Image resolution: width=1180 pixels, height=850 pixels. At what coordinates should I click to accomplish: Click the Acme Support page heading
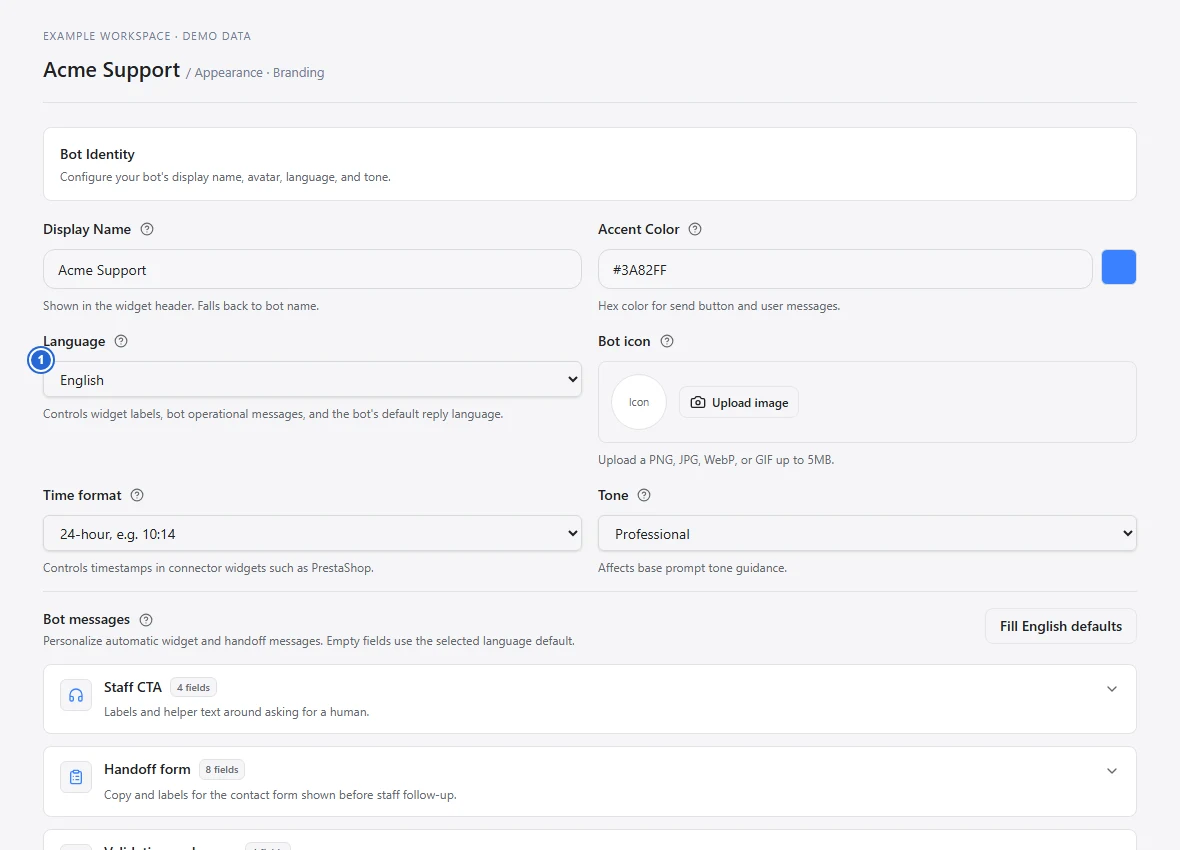(x=111, y=70)
